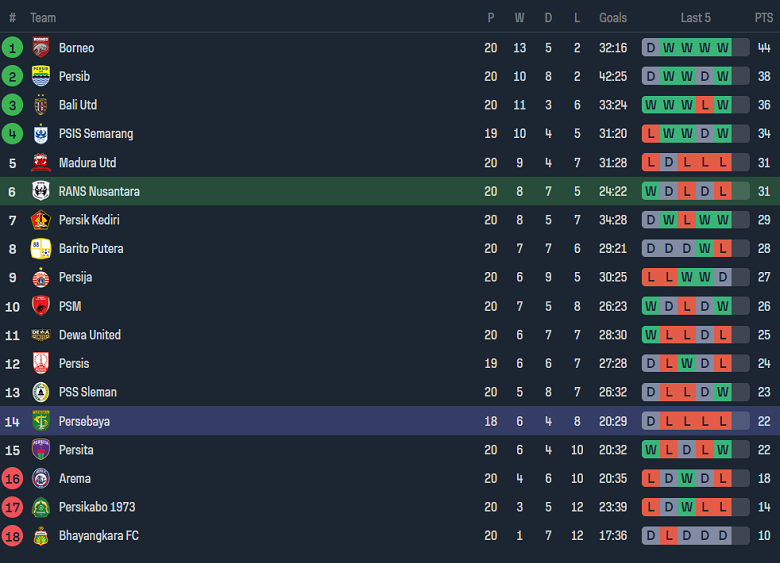The image size is (780, 563).
Task: Click the Barito Putera logo
Action: click(x=41, y=249)
